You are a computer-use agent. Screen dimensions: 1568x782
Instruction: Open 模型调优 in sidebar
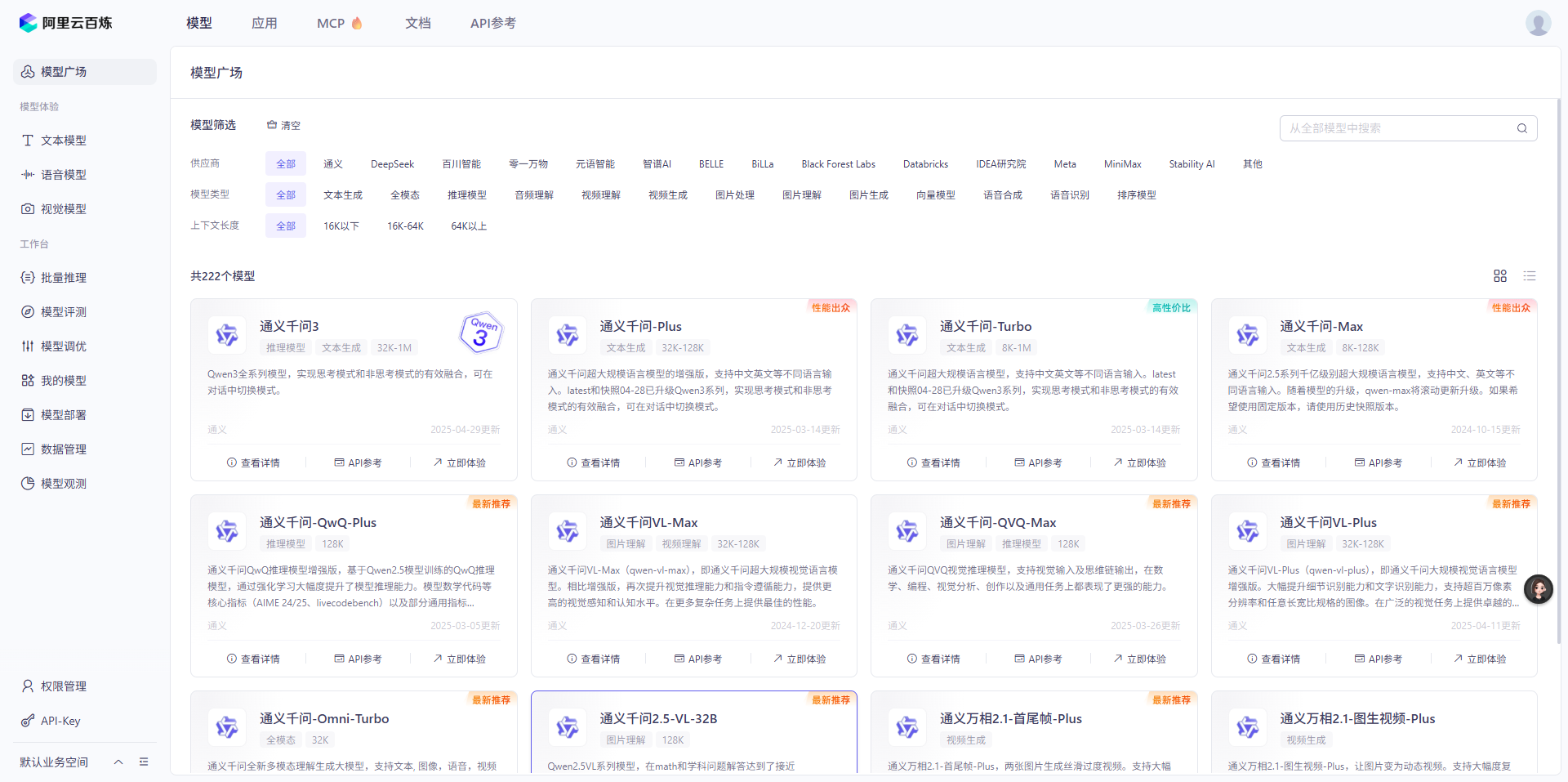[x=85, y=346]
